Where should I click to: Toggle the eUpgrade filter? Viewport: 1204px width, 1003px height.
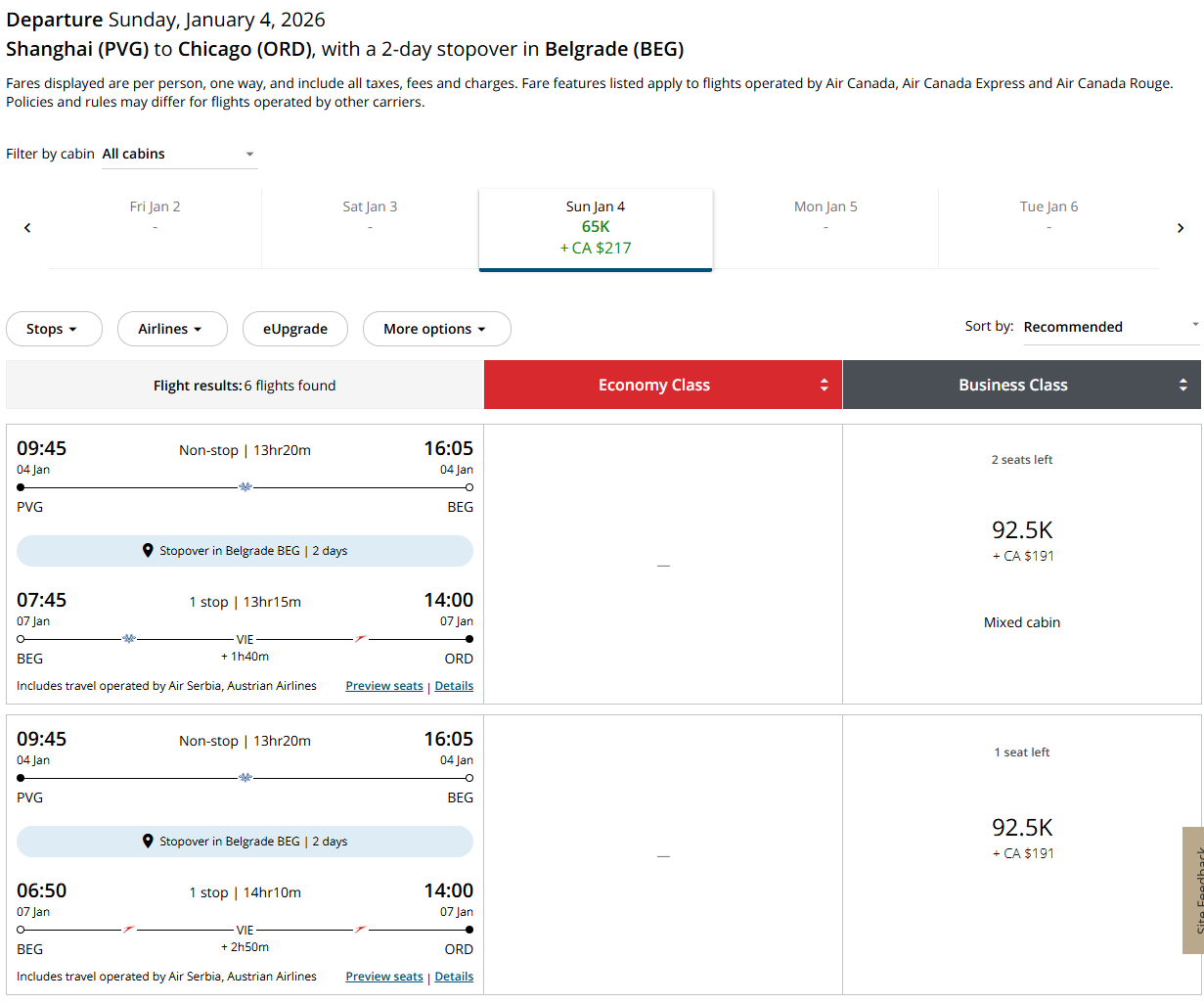pos(294,329)
